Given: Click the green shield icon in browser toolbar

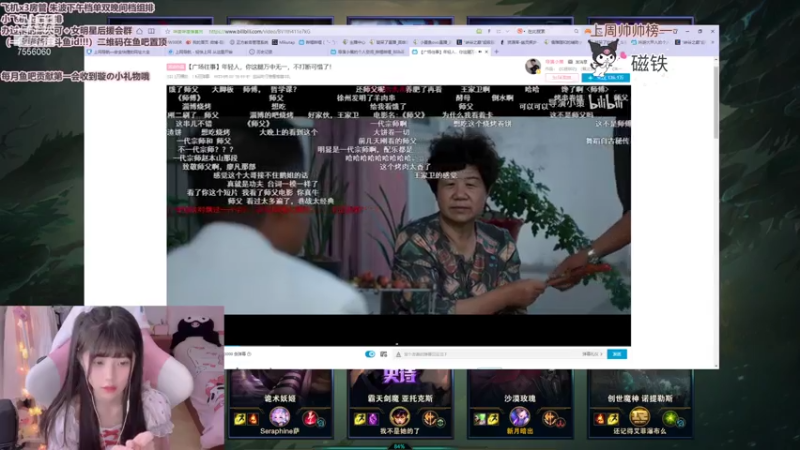Looking at the screenshot, I should (479, 32).
